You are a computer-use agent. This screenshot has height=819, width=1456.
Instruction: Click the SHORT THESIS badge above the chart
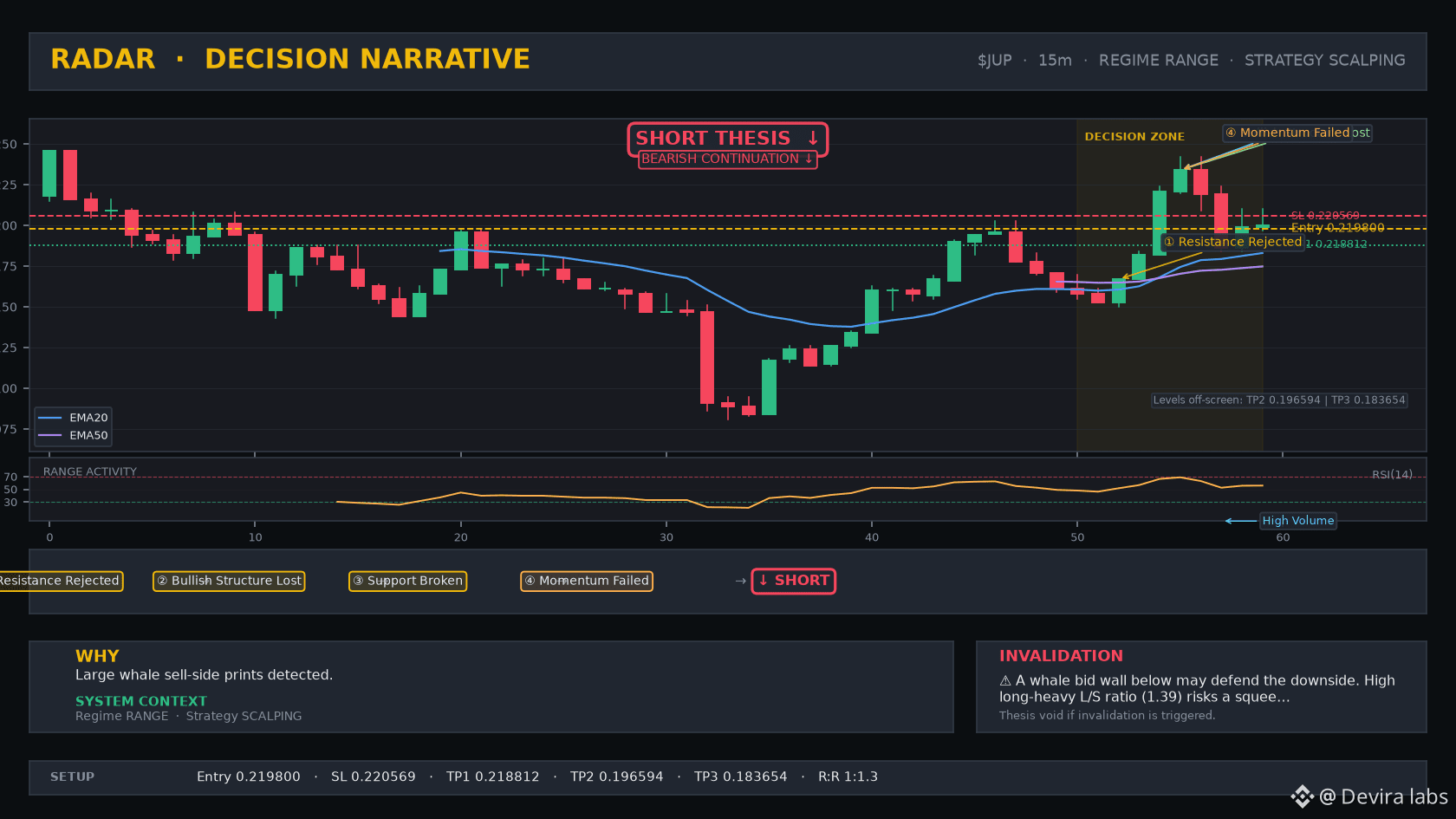(727, 139)
